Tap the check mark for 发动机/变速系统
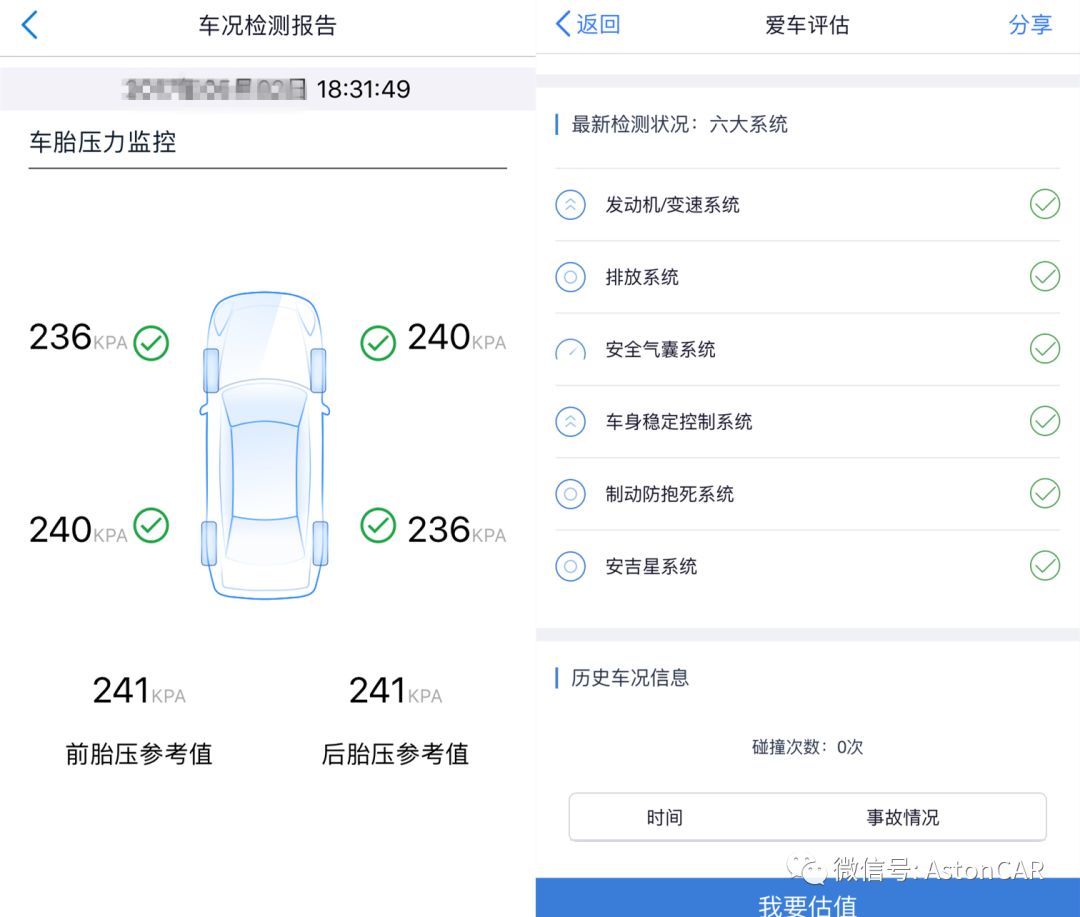1080x917 pixels. coord(1045,205)
